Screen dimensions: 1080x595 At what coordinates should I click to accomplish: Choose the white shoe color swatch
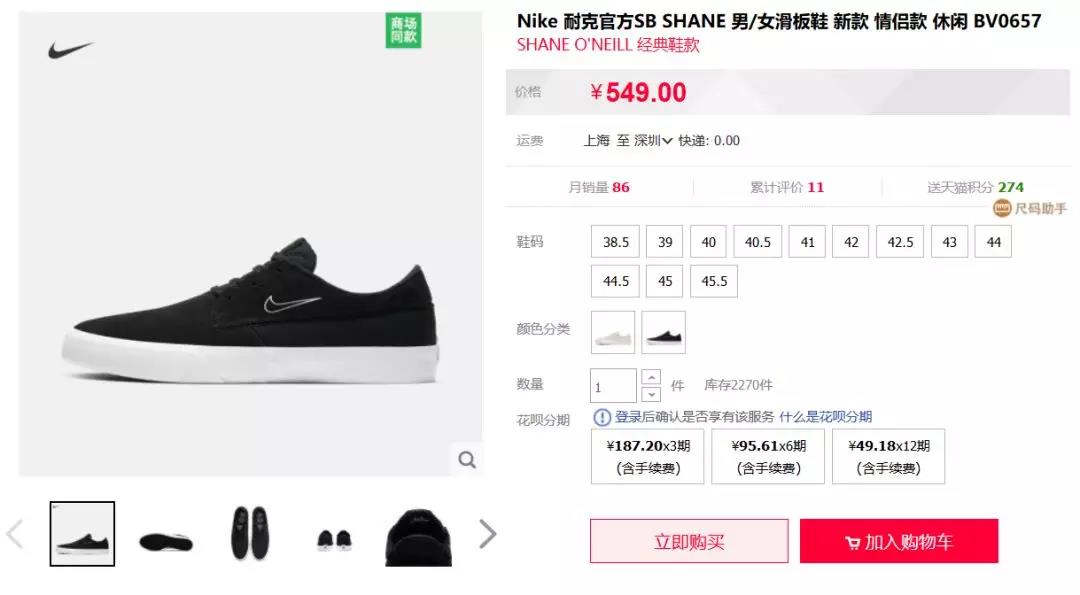pyautogui.click(x=613, y=333)
